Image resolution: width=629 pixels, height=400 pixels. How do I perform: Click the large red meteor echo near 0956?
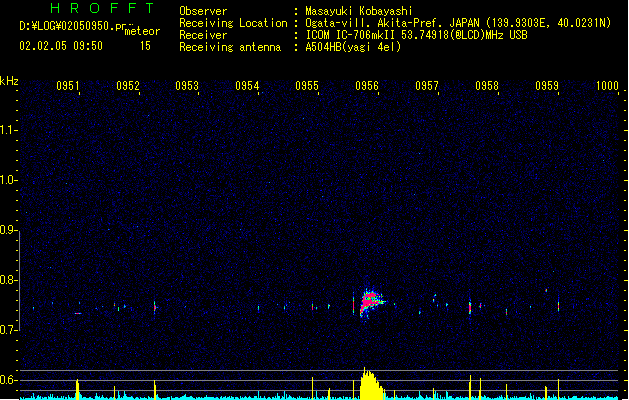coord(370,302)
